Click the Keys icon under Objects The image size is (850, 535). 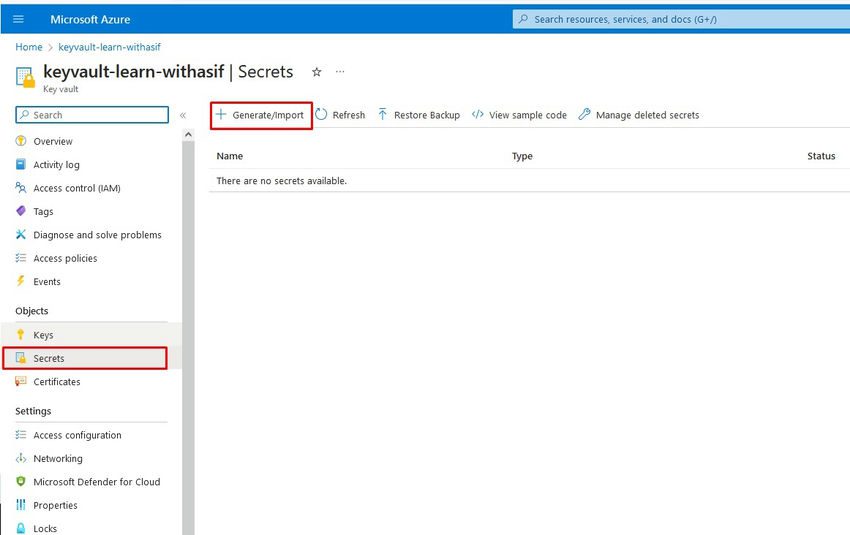(x=21, y=334)
